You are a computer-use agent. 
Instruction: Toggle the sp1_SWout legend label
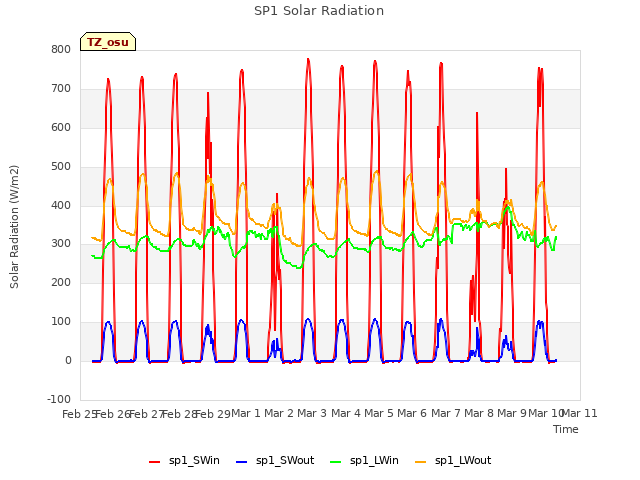tap(285, 461)
